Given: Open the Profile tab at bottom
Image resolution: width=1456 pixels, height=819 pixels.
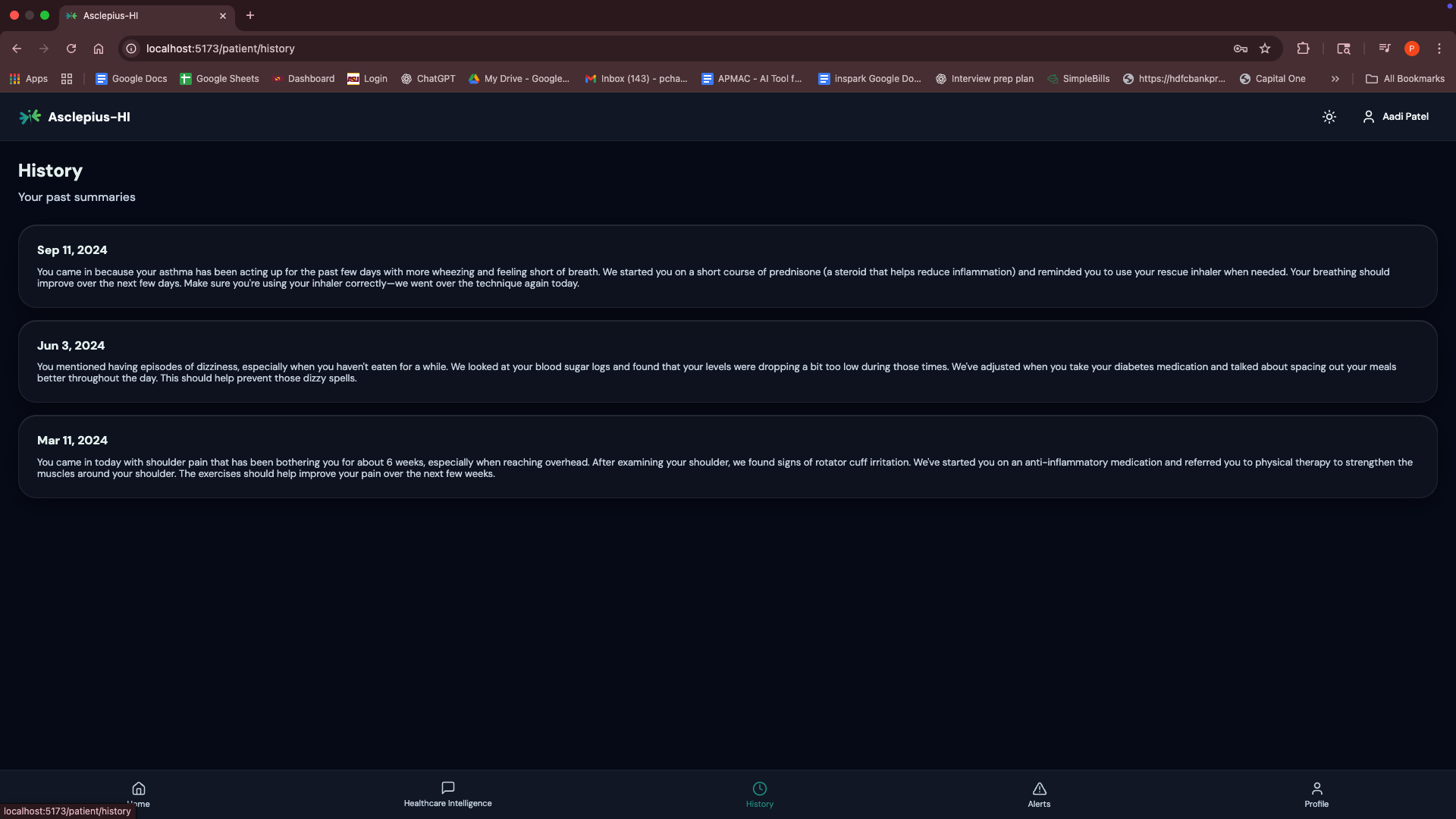Looking at the screenshot, I should [x=1316, y=793].
